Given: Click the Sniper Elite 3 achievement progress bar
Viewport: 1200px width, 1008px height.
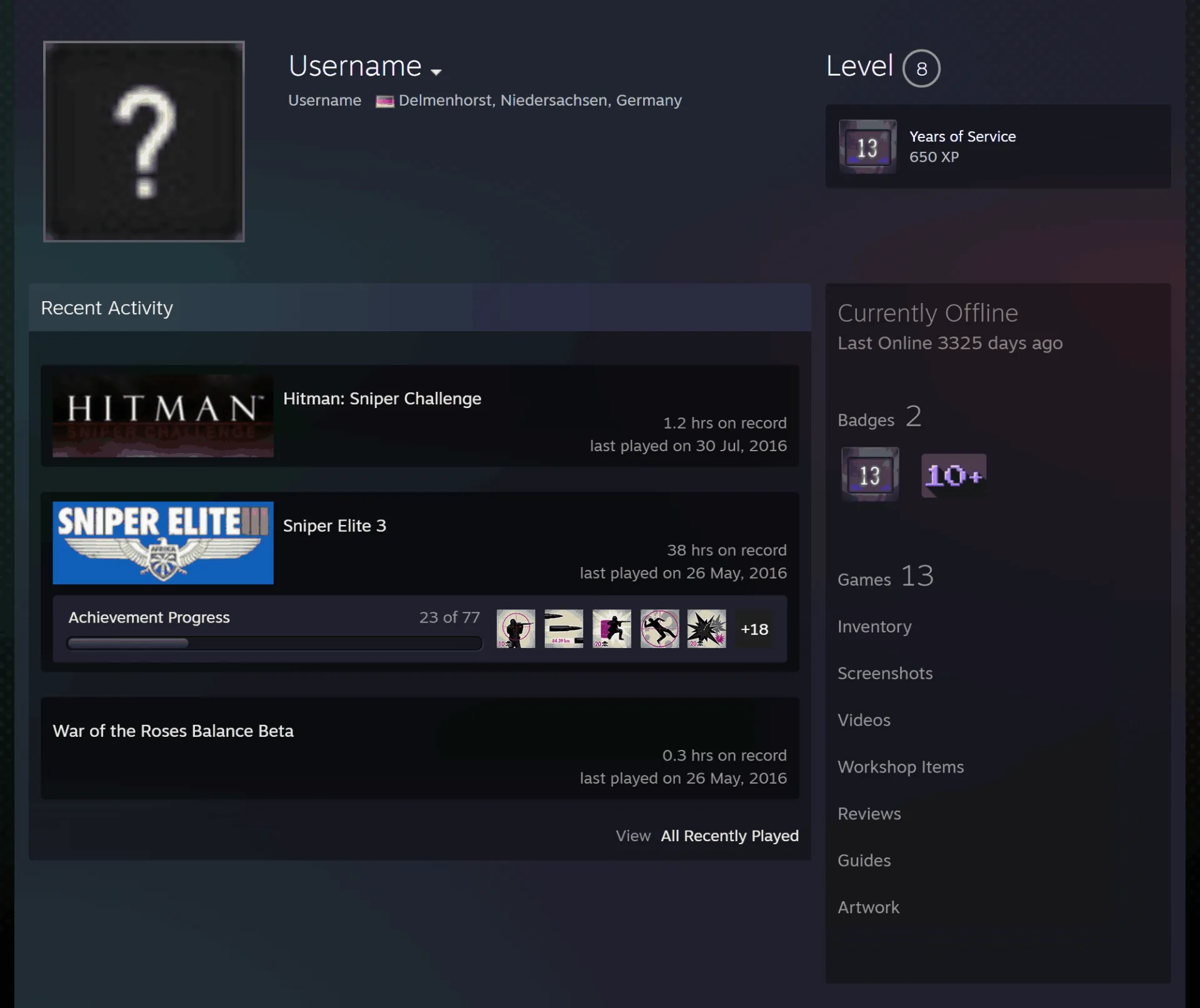Looking at the screenshot, I should (x=274, y=644).
